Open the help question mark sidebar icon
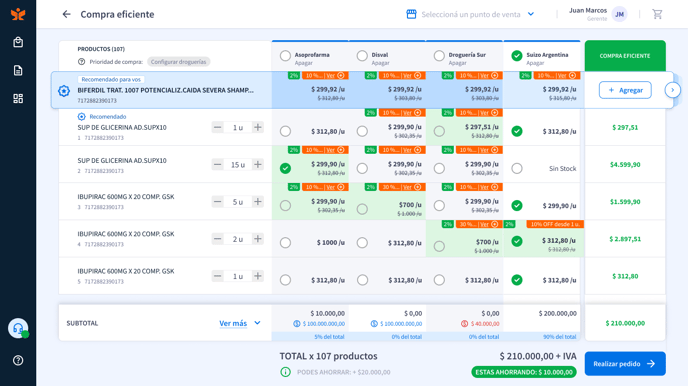 (18, 360)
